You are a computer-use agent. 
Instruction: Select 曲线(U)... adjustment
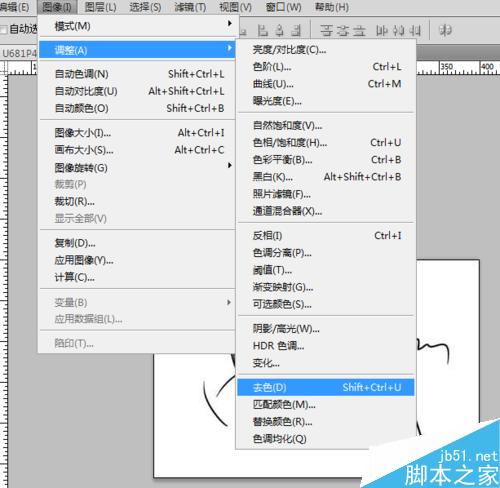point(326,84)
